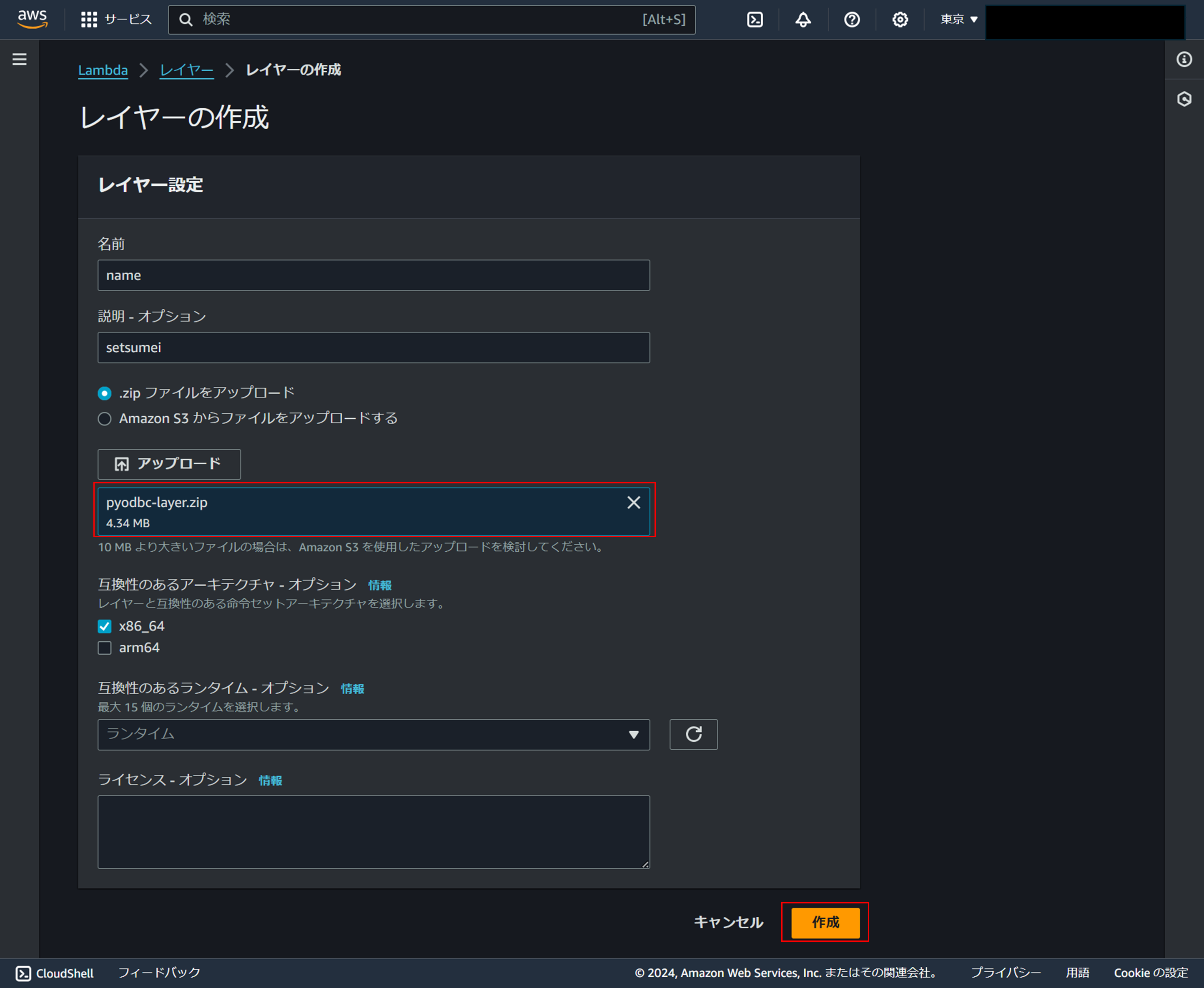This screenshot has height=988, width=1204.
Task: Open the notifications bell icon
Action: (x=803, y=19)
